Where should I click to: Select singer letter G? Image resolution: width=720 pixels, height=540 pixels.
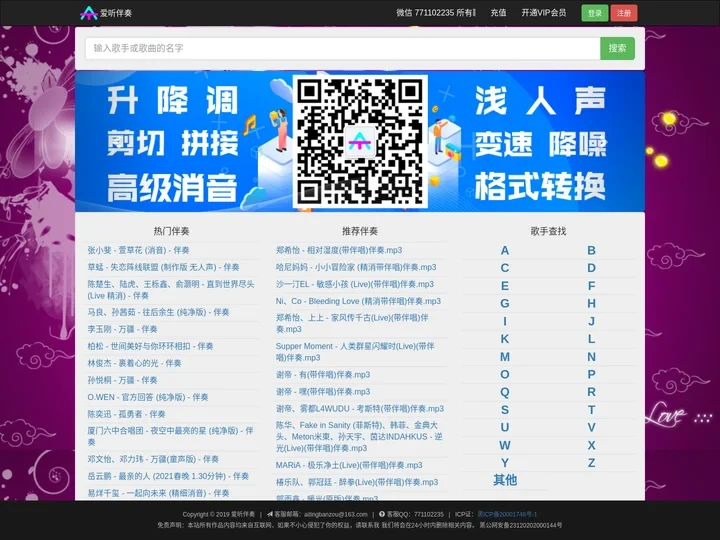click(505, 304)
